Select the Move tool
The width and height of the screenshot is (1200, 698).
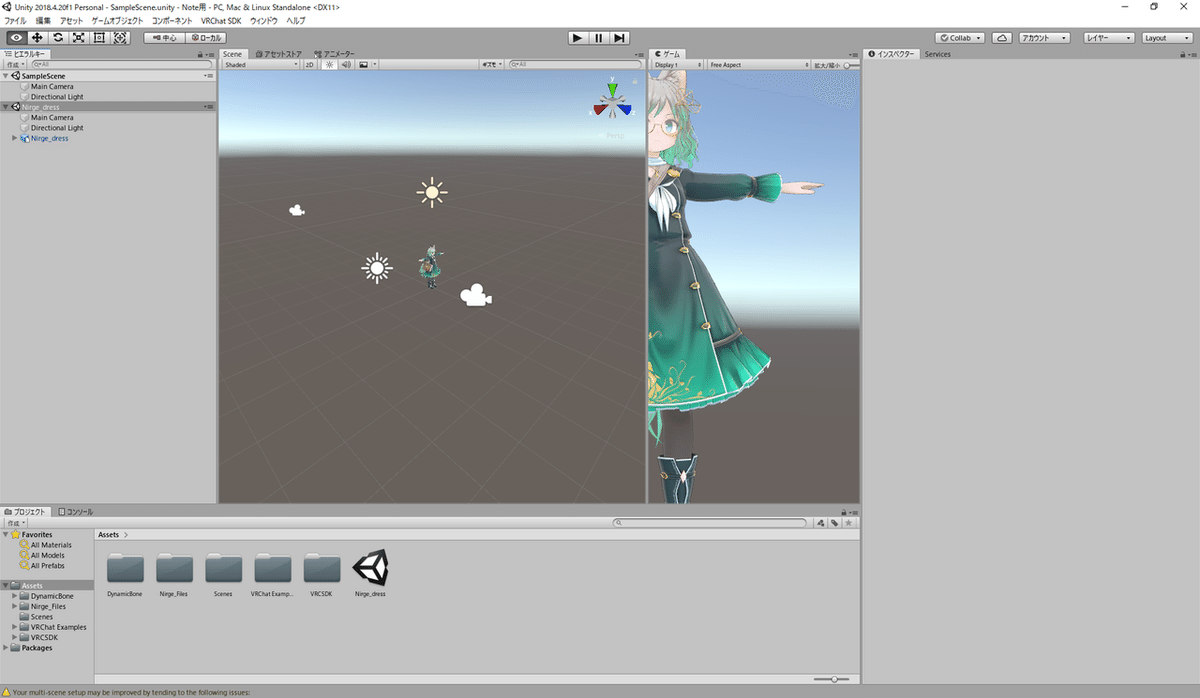pyautogui.click(x=37, y=38)
